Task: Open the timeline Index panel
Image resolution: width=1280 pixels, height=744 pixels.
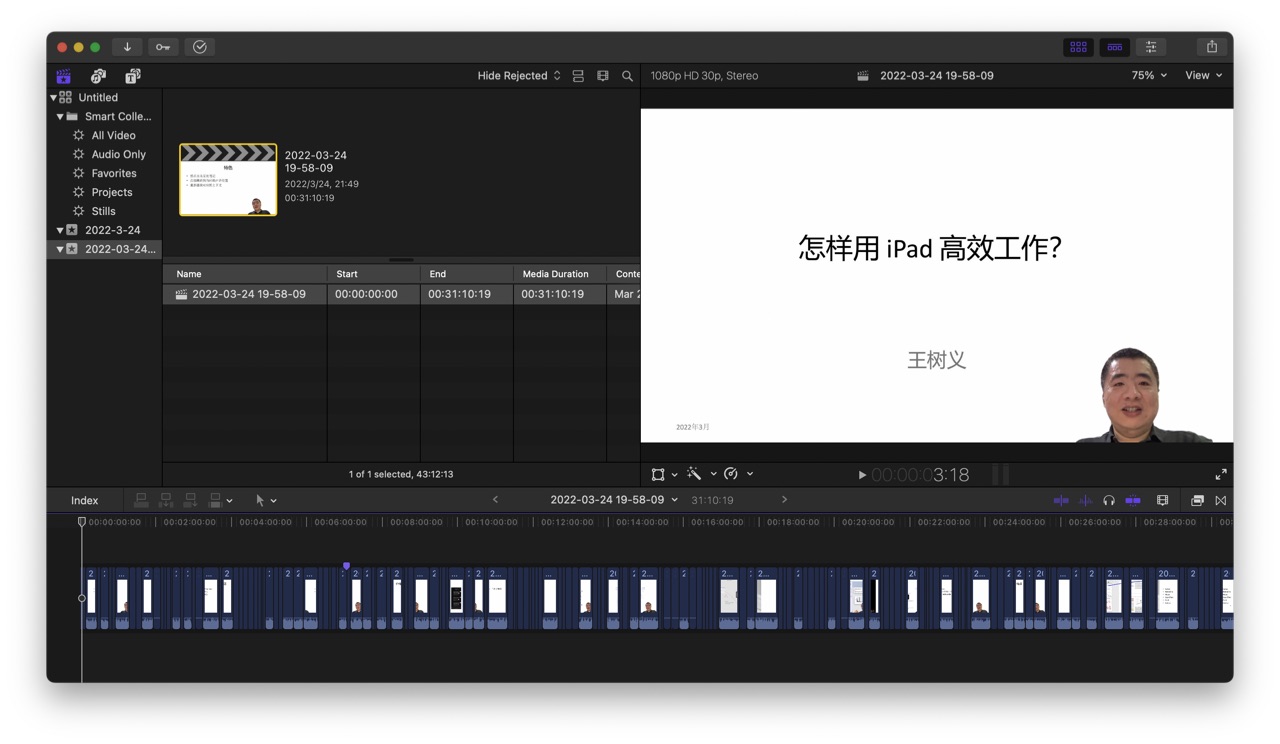Action: (84, 500)
